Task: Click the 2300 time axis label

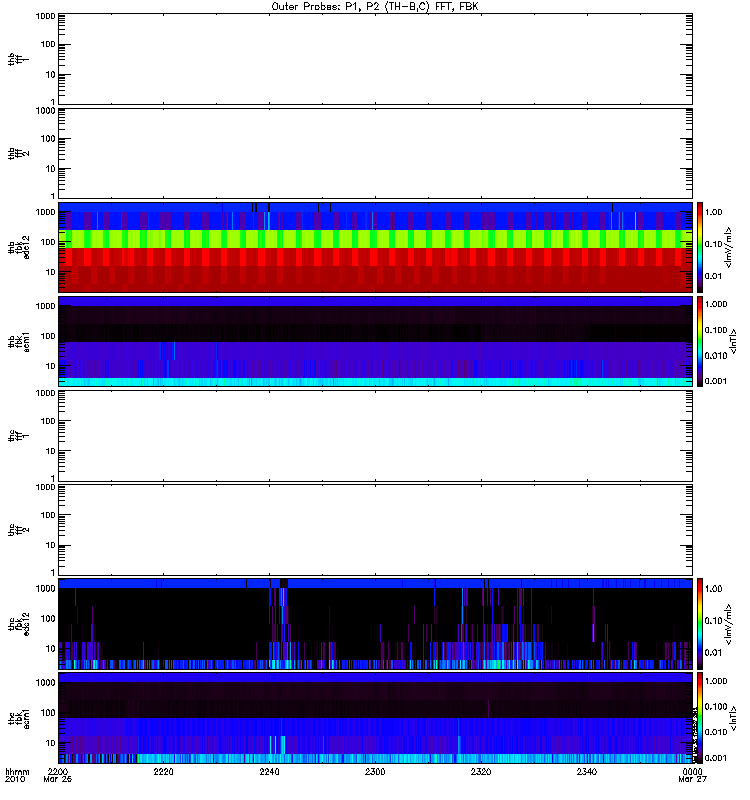Action: coord(375,772)
